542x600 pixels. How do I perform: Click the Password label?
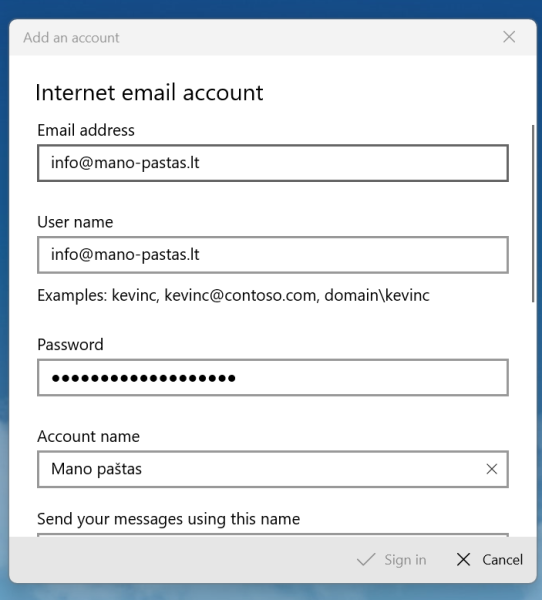[x=70, y=345]
